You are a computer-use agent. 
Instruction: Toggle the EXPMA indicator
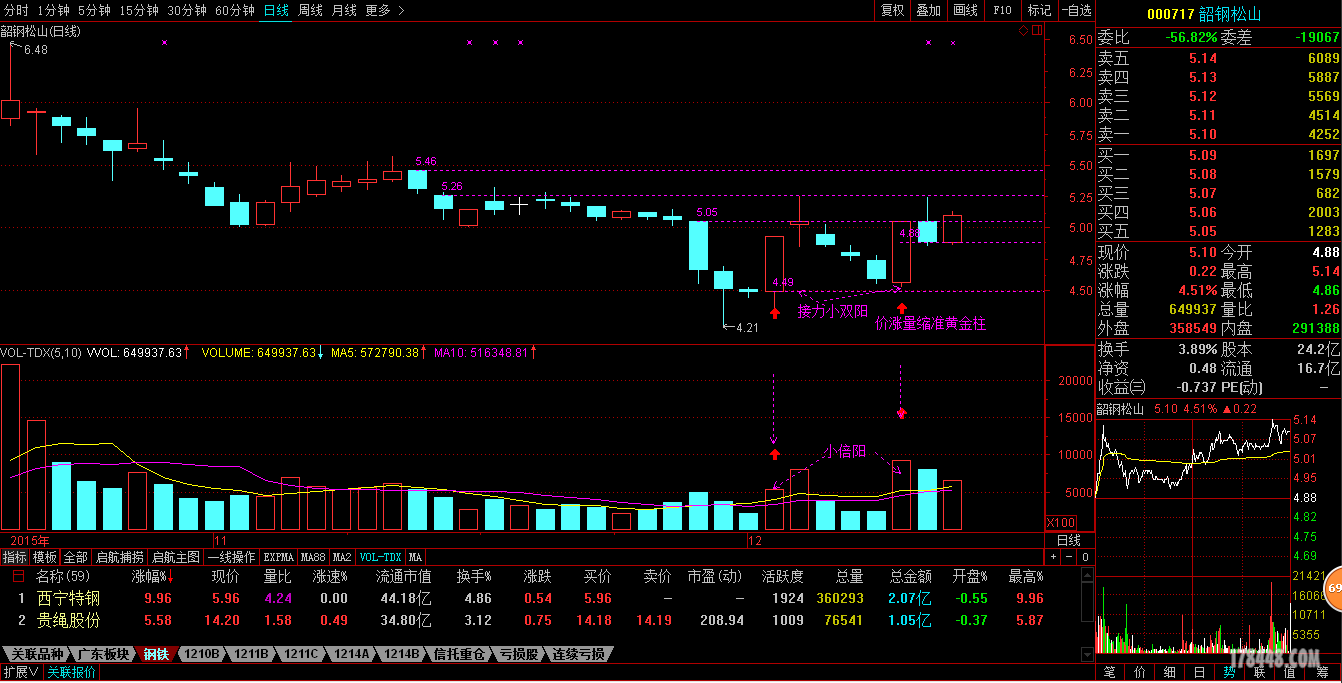coord(279,557)
